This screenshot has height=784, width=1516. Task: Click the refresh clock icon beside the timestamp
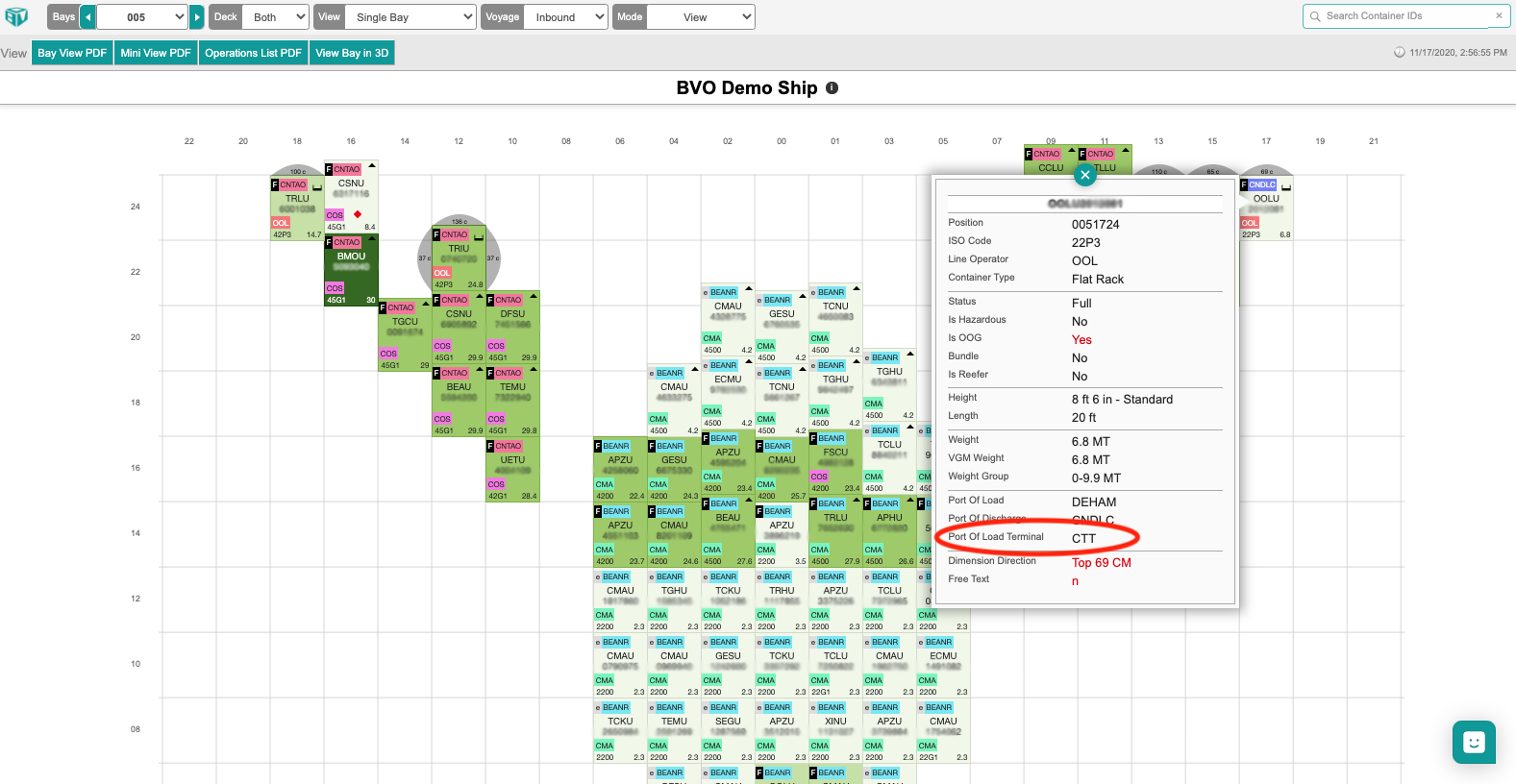pyautogui.click(x=1399, y=53)
